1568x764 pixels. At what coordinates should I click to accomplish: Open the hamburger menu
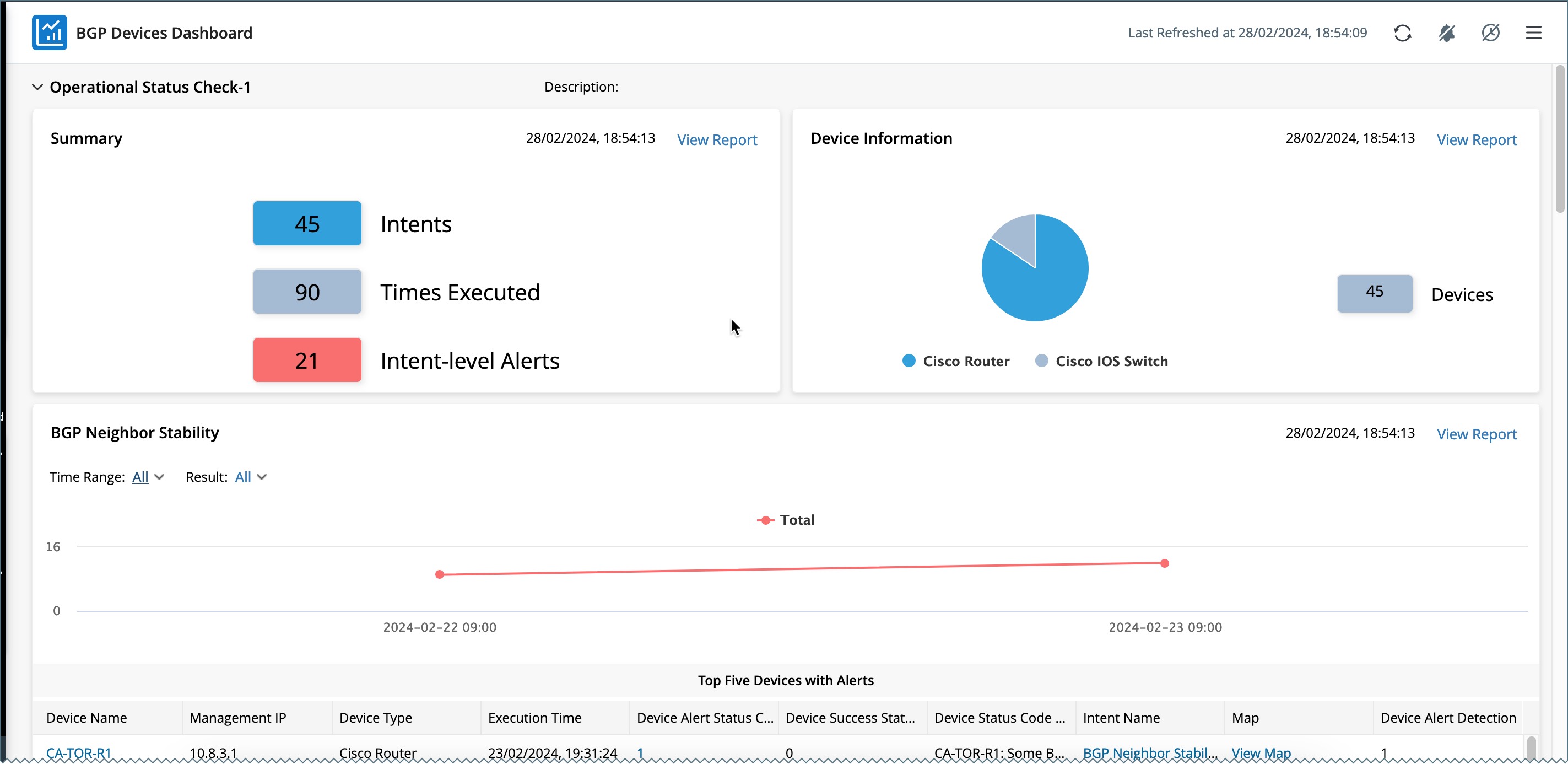(x=1534, y=33)
